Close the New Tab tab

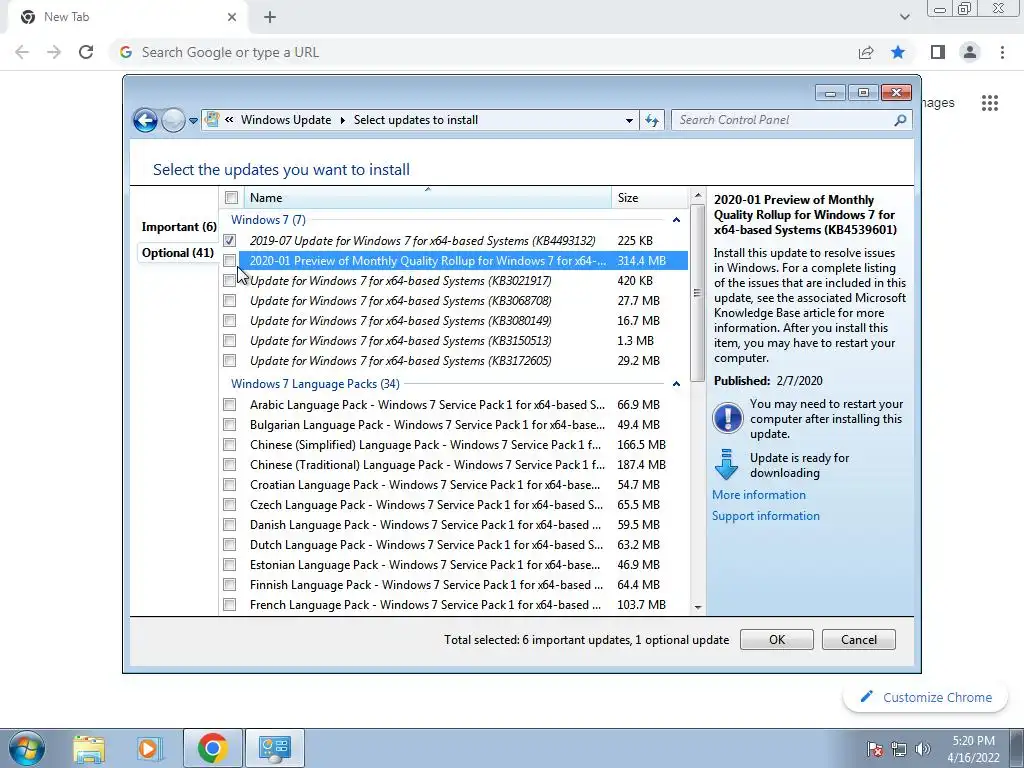pos(232,17)
